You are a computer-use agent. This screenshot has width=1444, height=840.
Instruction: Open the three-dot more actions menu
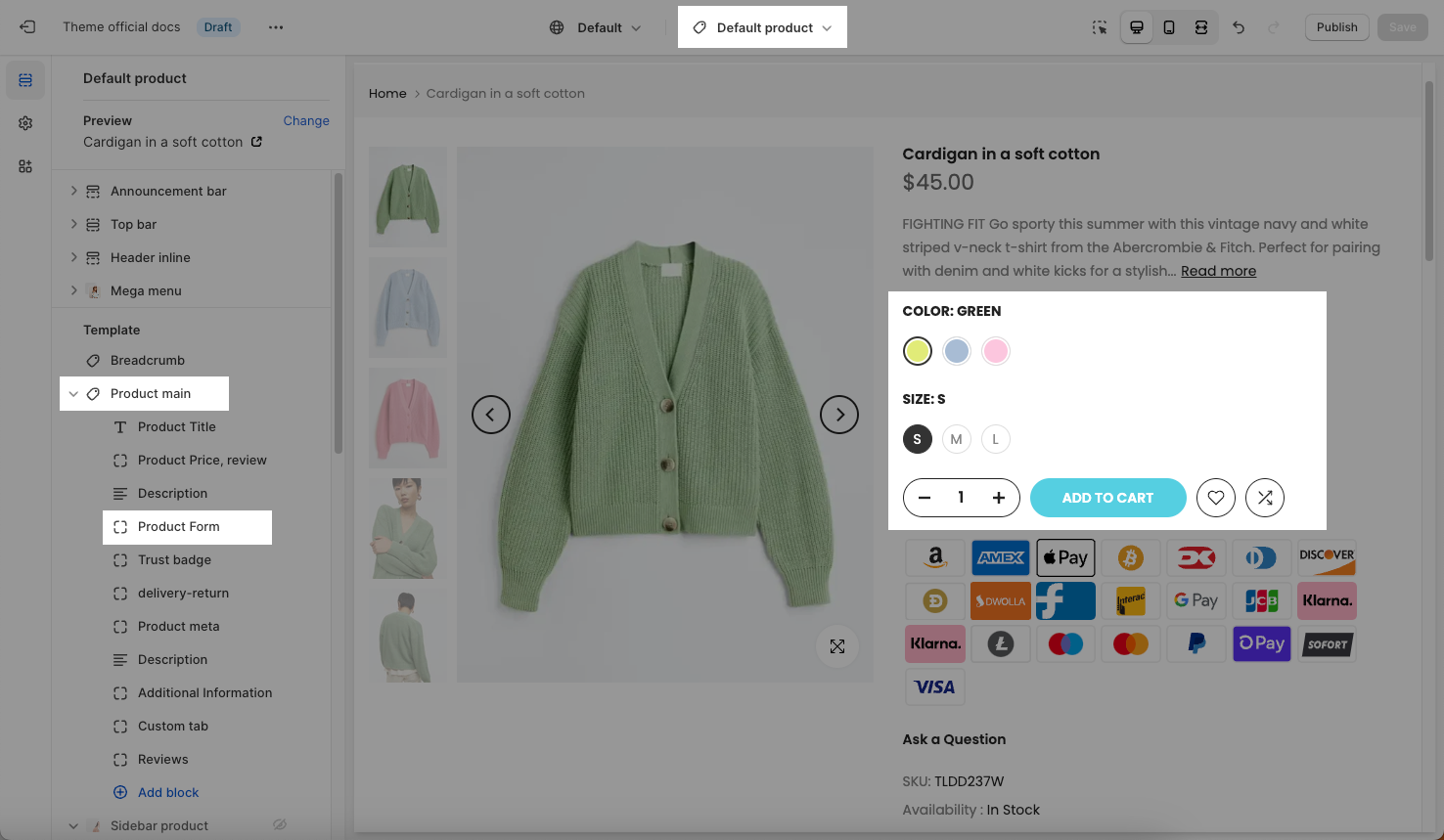click(276, 27)
